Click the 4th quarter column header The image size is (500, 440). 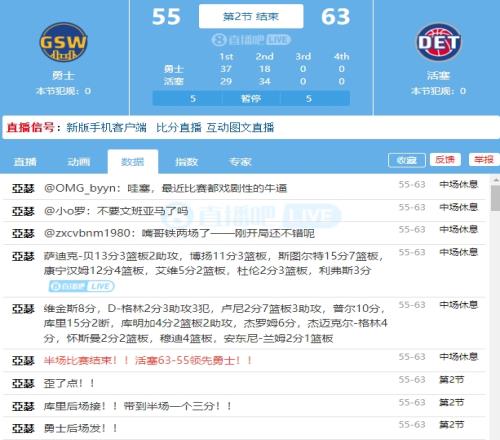coord(341,57)
